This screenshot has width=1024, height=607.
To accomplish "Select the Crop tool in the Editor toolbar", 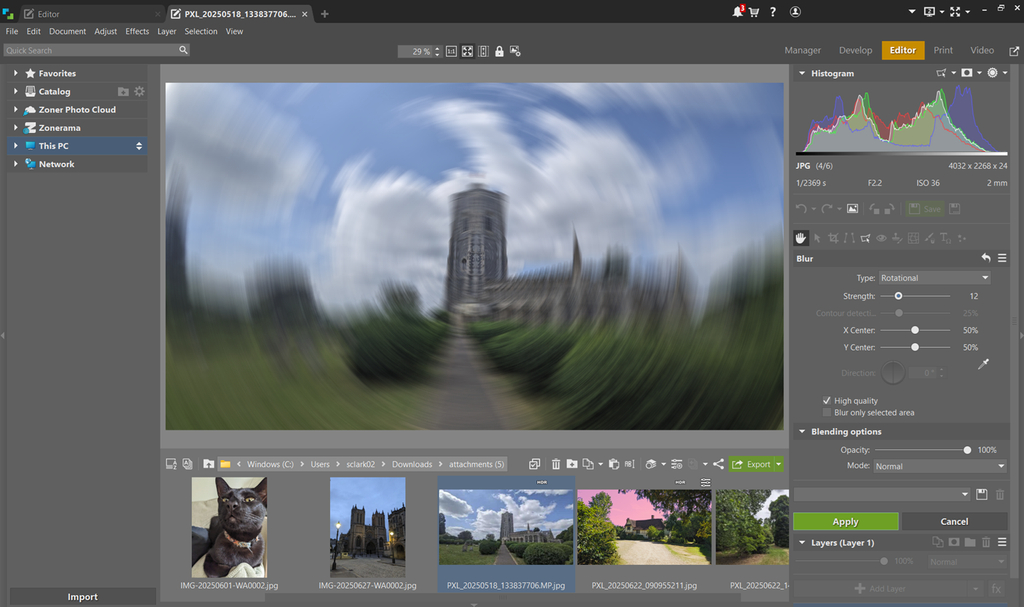I will click(834, 238).
